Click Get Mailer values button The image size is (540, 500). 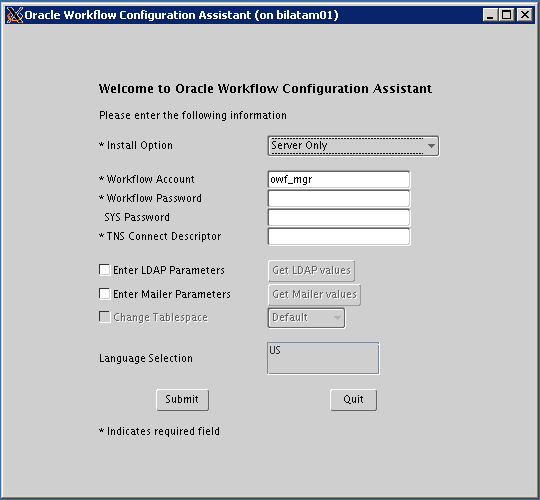click(314, 295)
